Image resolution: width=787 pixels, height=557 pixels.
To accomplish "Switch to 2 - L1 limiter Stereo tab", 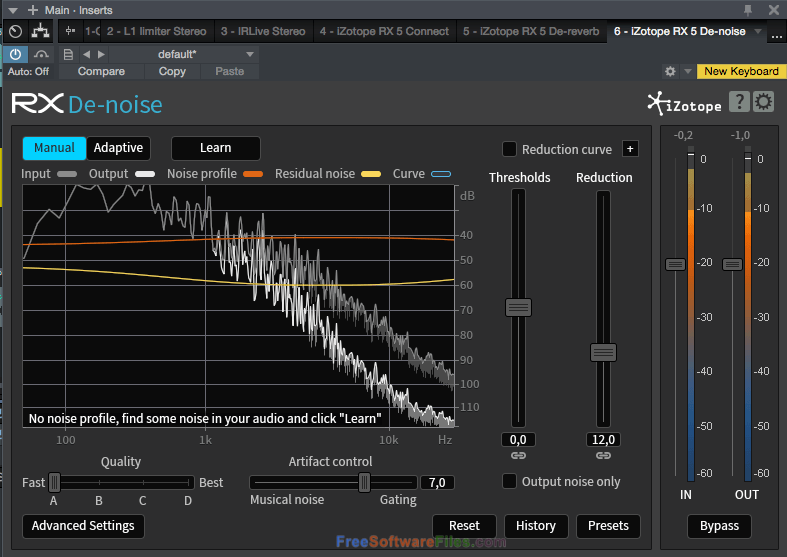I will coord(157,31).
